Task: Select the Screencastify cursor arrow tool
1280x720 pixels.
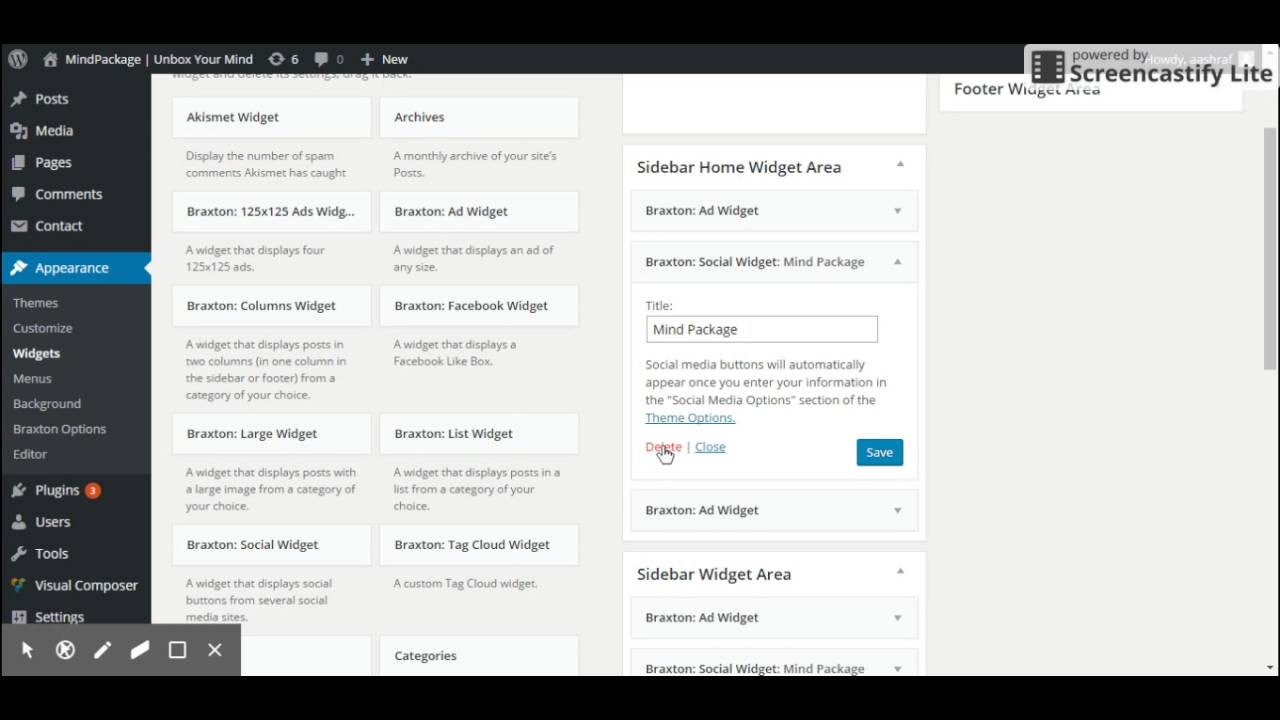Action: (27, 650)
